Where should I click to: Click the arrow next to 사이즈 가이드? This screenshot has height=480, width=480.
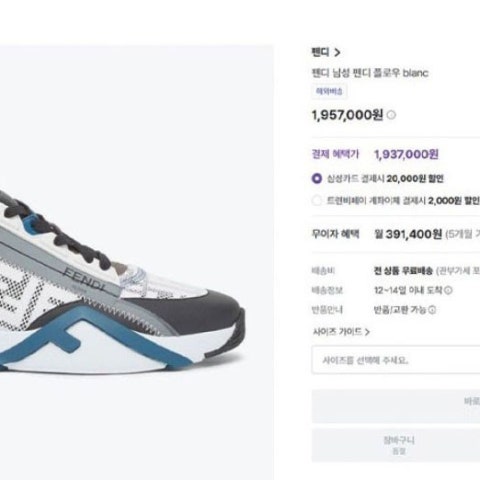367,332
